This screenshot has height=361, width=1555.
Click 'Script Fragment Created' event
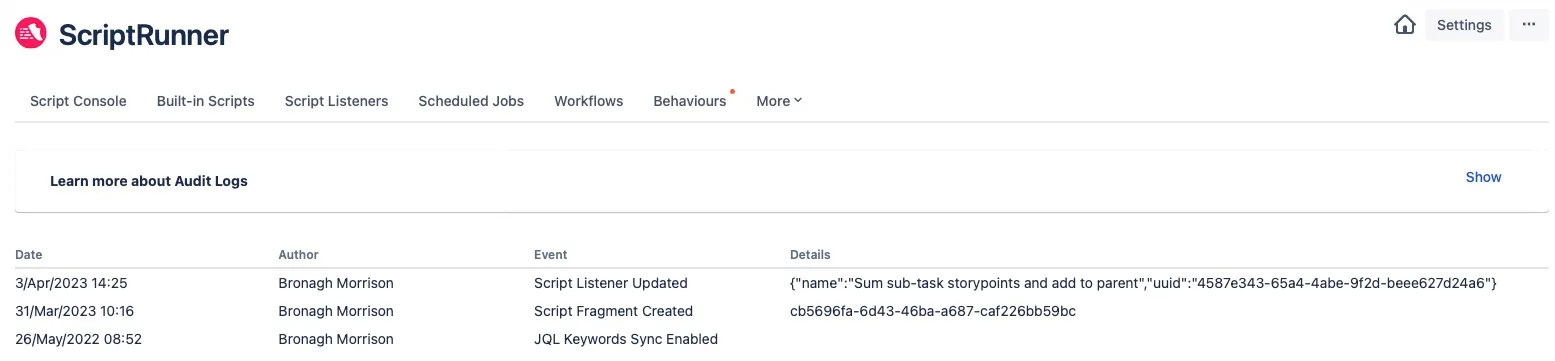(x=614, y=311)
